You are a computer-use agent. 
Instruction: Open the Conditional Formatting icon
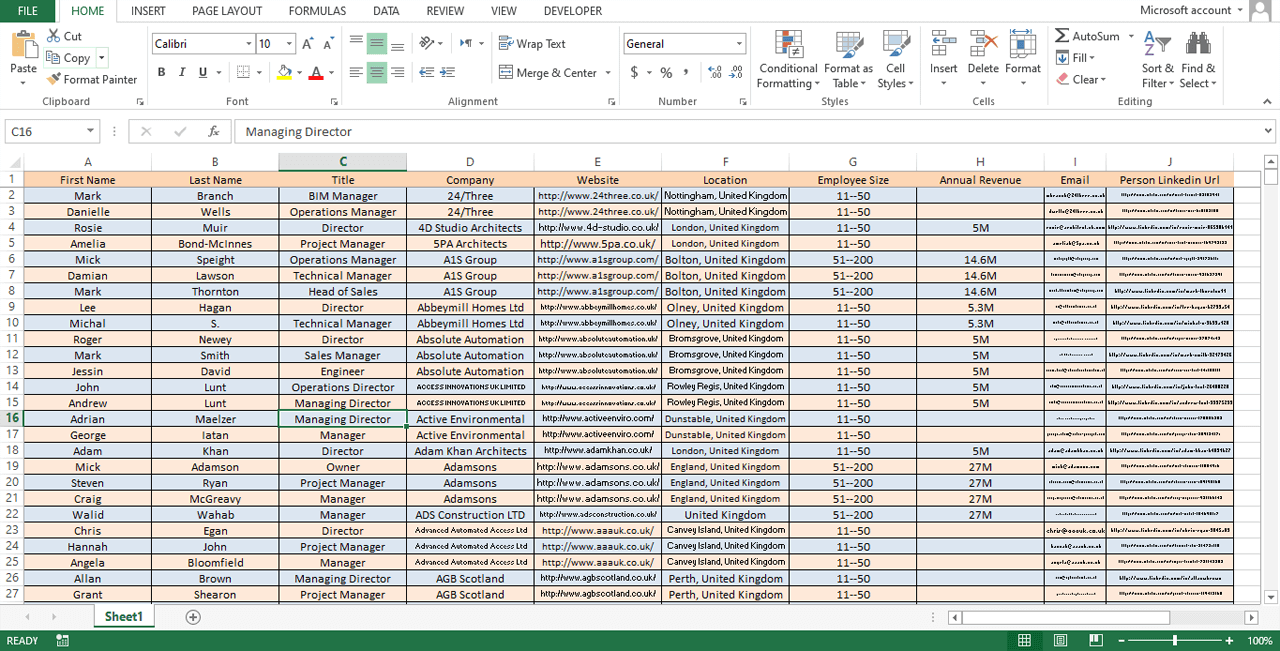click(x=788, y=45)
